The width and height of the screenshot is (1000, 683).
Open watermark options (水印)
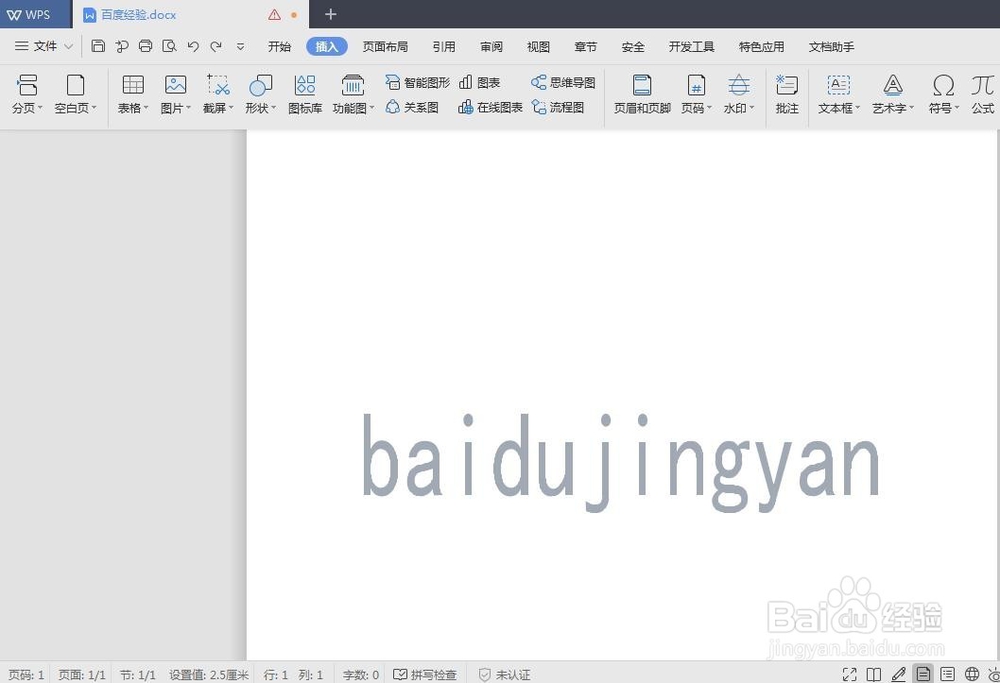coord(739,94)
